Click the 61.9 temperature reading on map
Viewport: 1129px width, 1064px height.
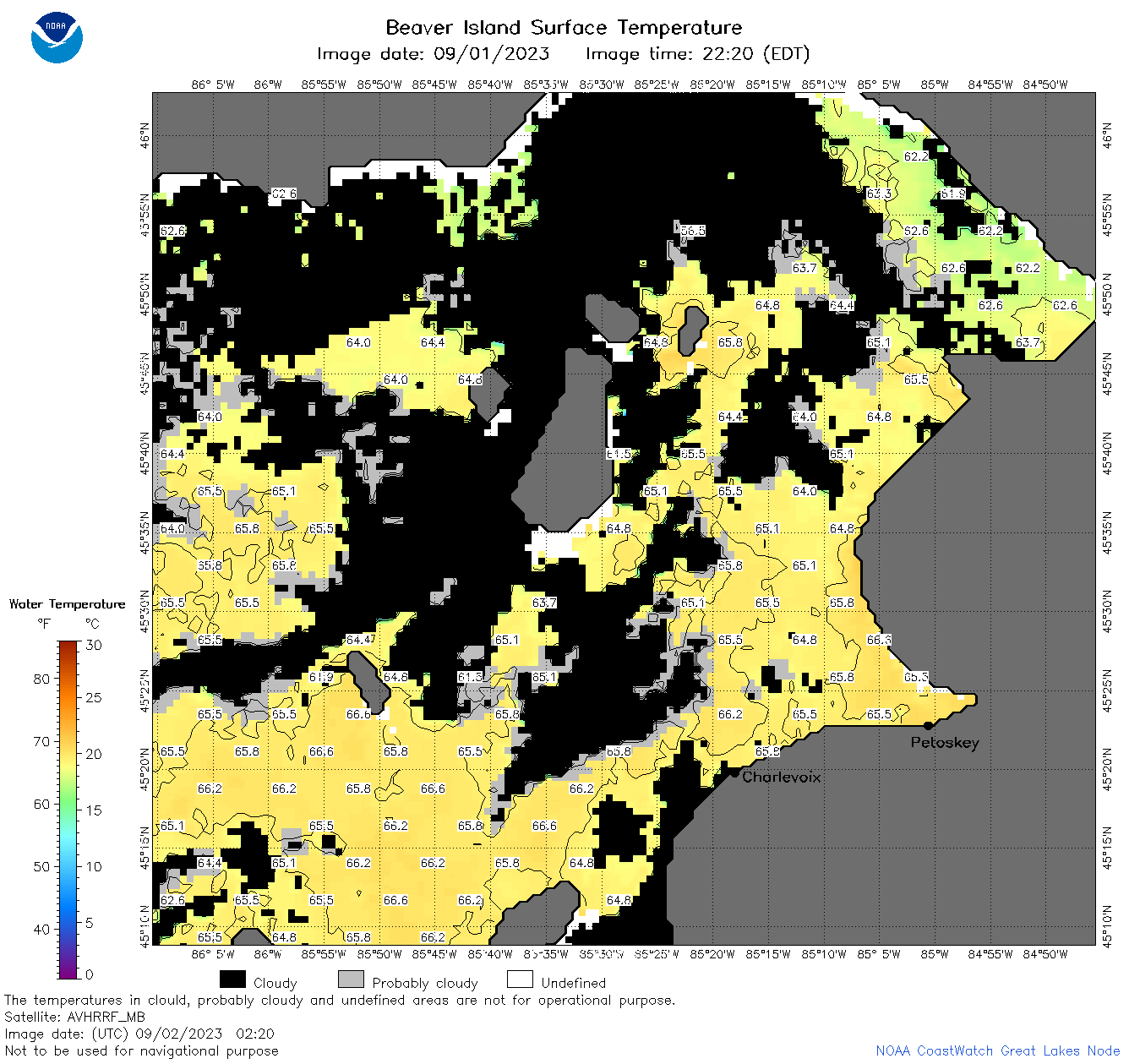coord(321,677)
